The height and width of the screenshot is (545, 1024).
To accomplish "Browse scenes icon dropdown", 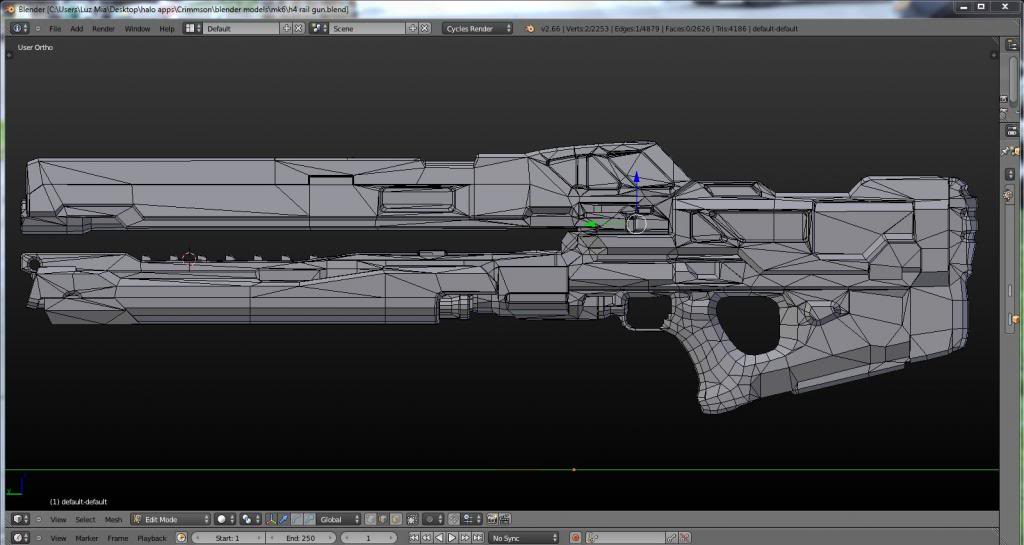I will 319,29.
